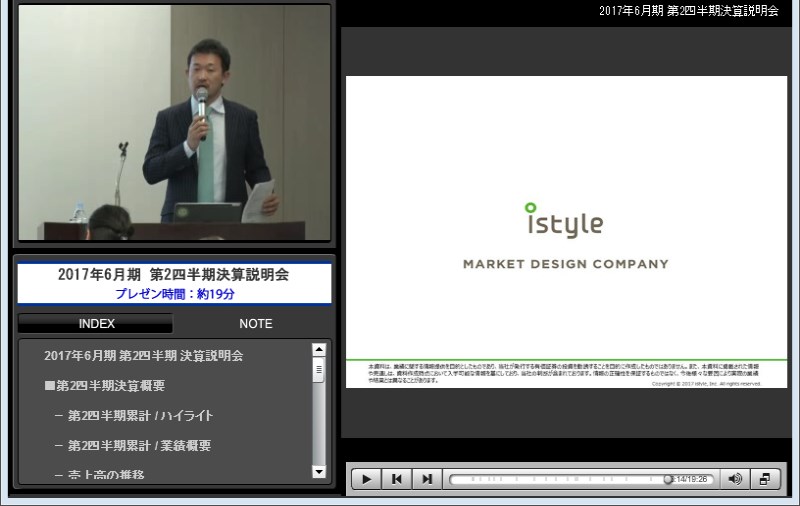Image resolution: width=800 pixels, height=506 pixels.
Task: Toggle the window layout switch icon
Action: click(765, 479)
